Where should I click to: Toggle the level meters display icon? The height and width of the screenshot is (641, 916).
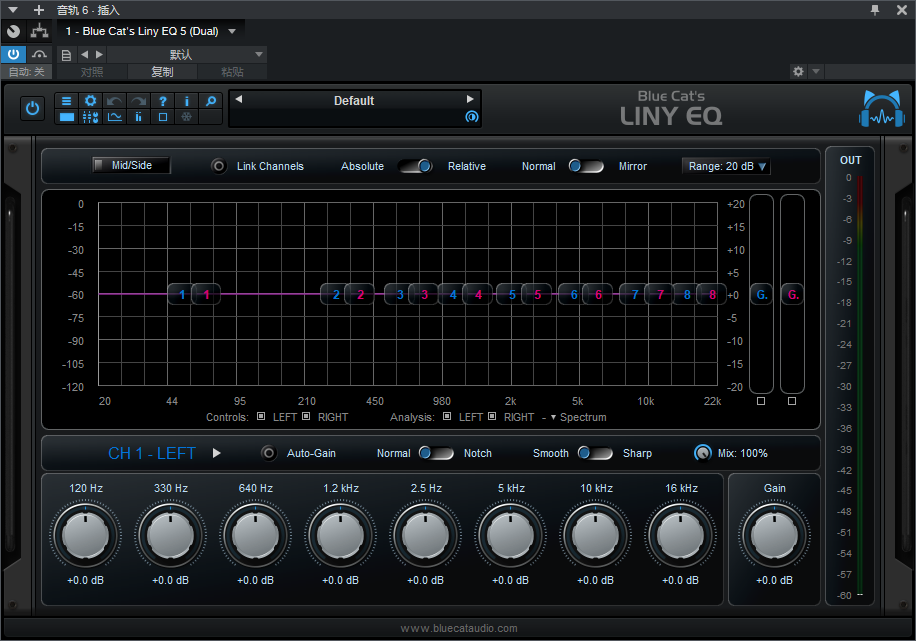(138, 117)
